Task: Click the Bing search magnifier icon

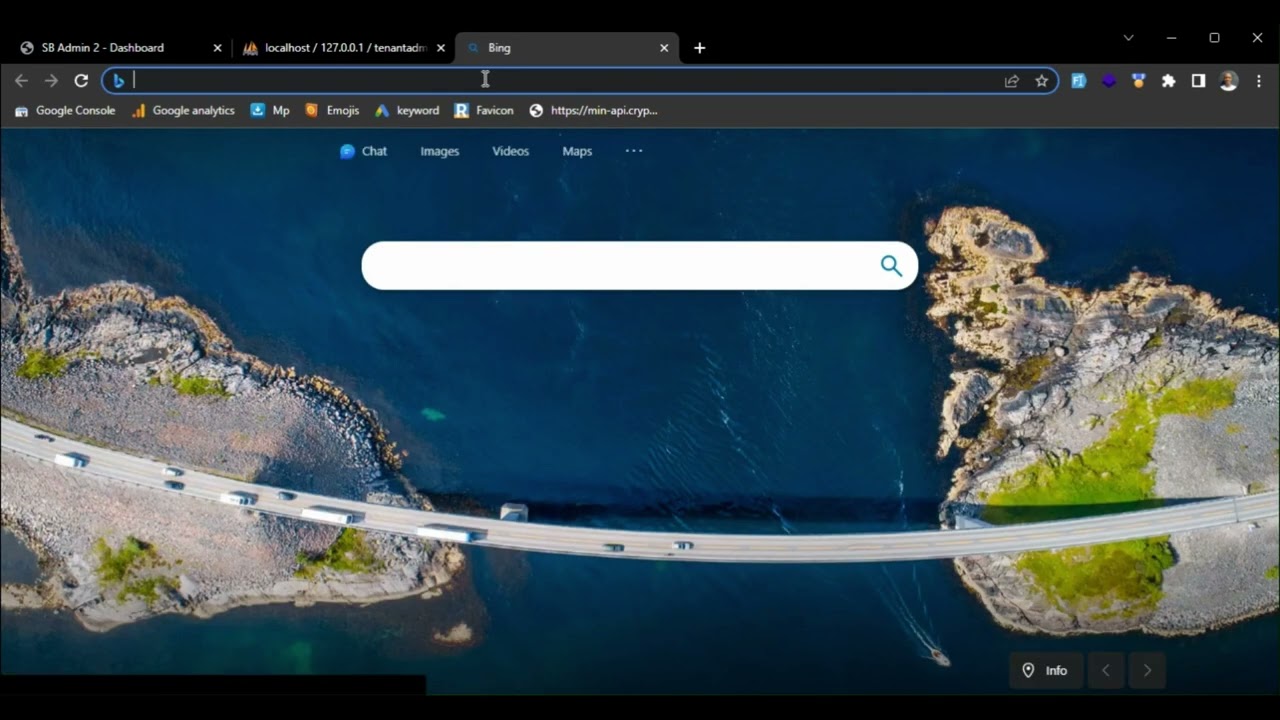Action: click(891, 266)
